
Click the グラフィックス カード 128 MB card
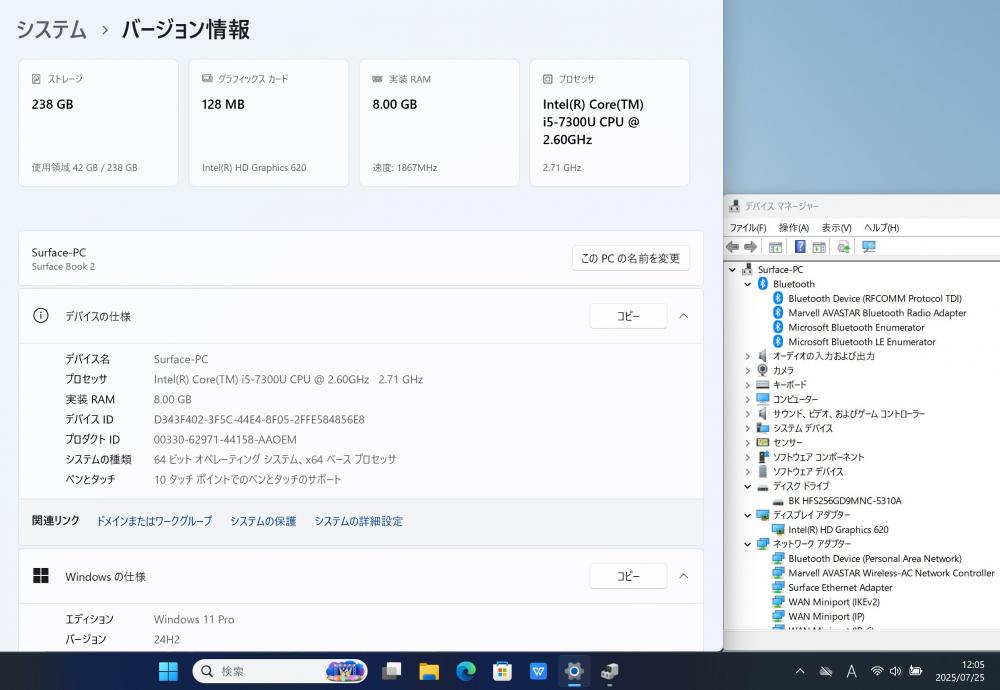(268, 123)
